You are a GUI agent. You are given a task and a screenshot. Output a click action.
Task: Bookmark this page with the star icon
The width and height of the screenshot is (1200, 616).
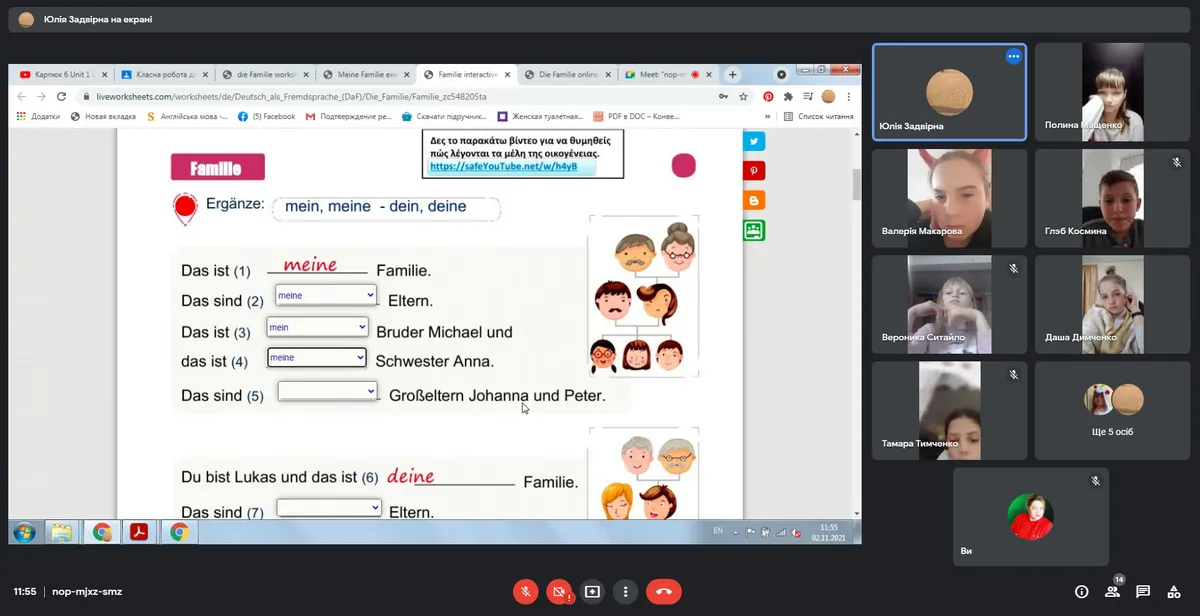[x=743, y=96]
